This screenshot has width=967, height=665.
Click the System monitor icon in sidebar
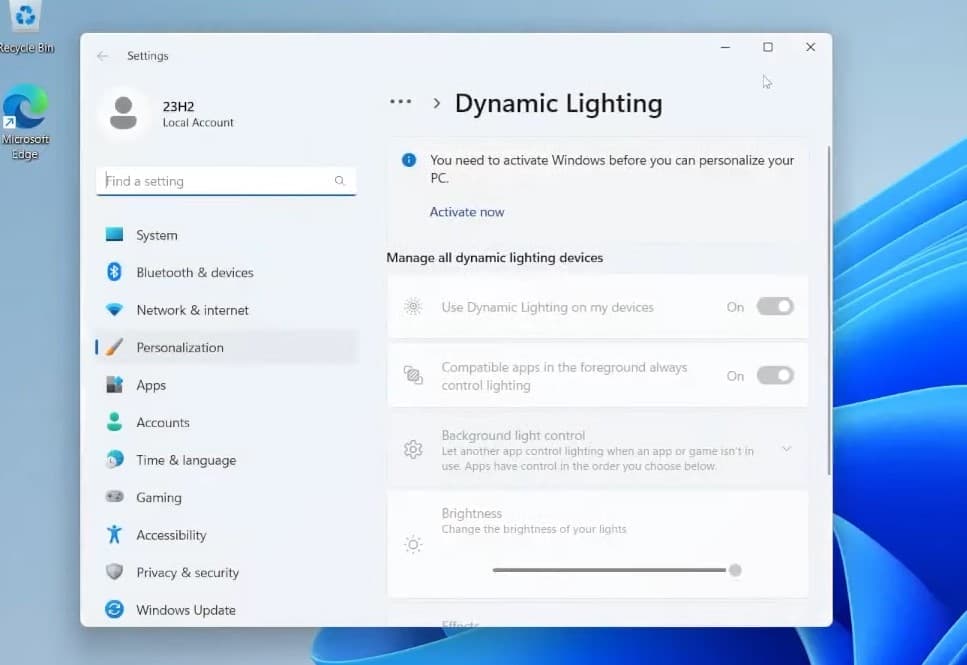[114, 235]
